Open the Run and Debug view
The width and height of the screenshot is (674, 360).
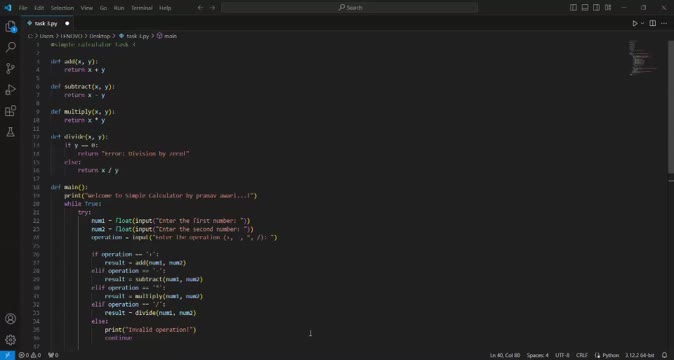[x=10, y=89]
